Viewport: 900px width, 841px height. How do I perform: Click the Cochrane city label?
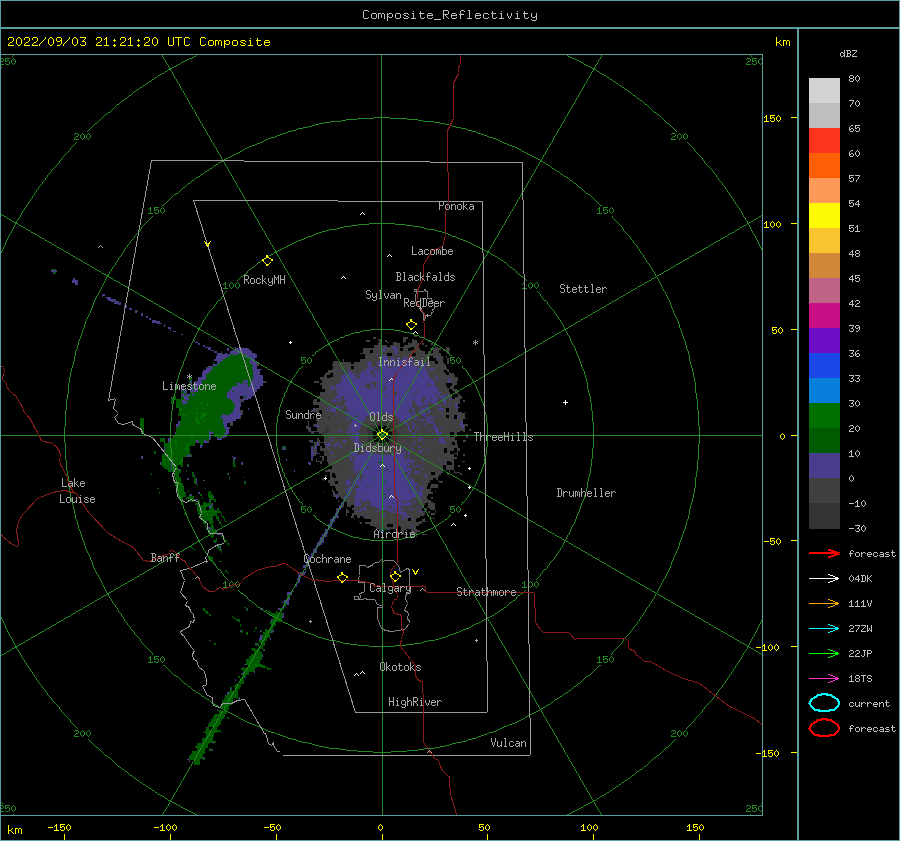(x=327, y=559)
